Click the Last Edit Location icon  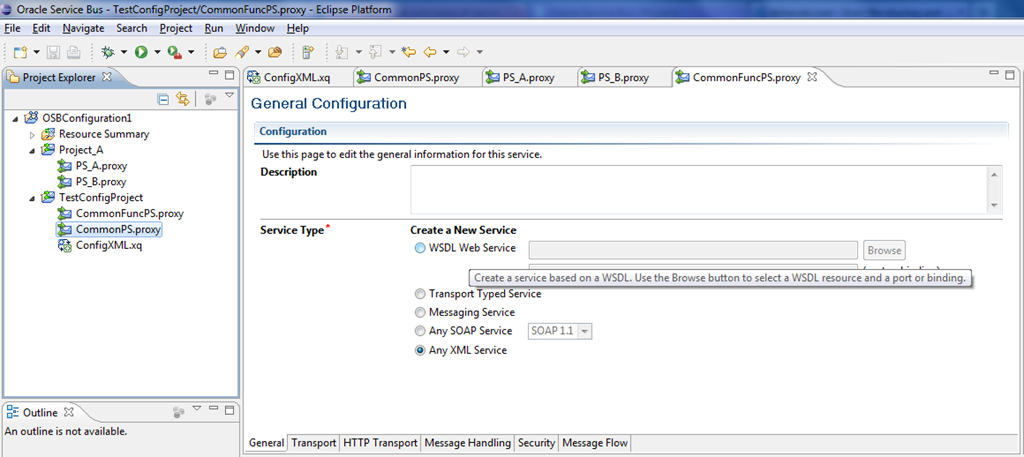[408, 52]
